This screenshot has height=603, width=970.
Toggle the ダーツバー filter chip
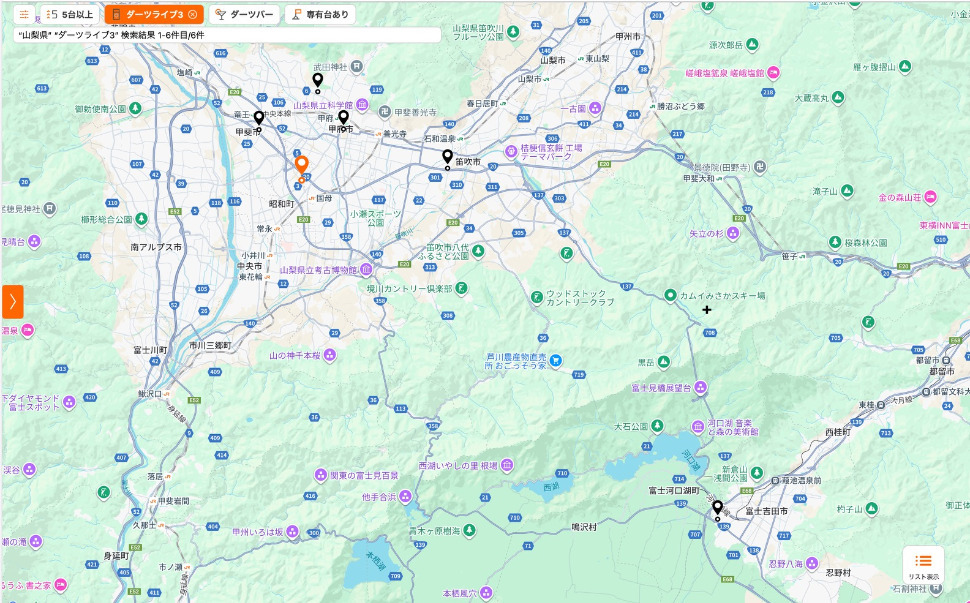(244, 14)
